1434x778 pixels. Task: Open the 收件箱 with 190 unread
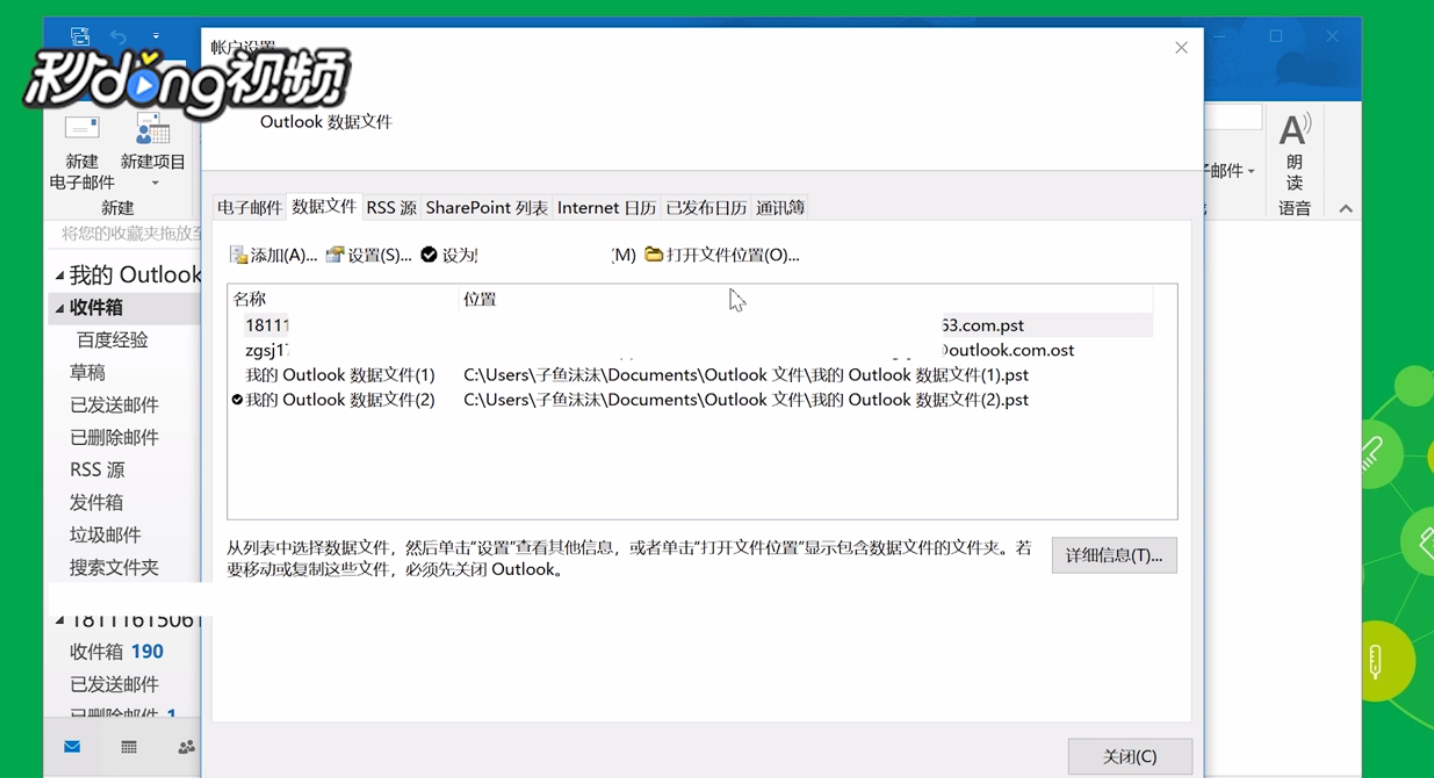click(x=116, y=652)
